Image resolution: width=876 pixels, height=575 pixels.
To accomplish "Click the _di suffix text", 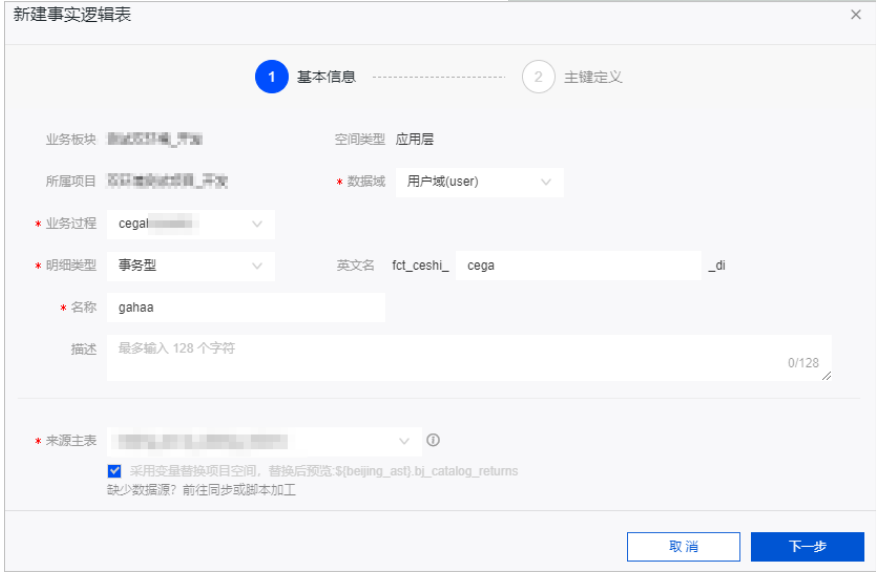I will (717, 265).
